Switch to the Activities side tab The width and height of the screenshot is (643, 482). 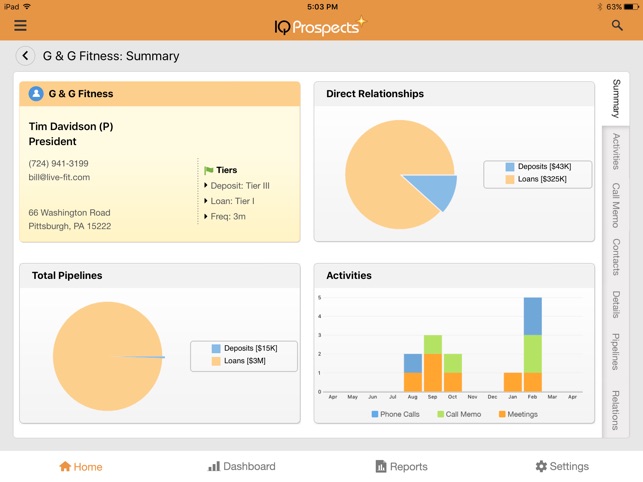pyautogui.click(x=616, y=151)
